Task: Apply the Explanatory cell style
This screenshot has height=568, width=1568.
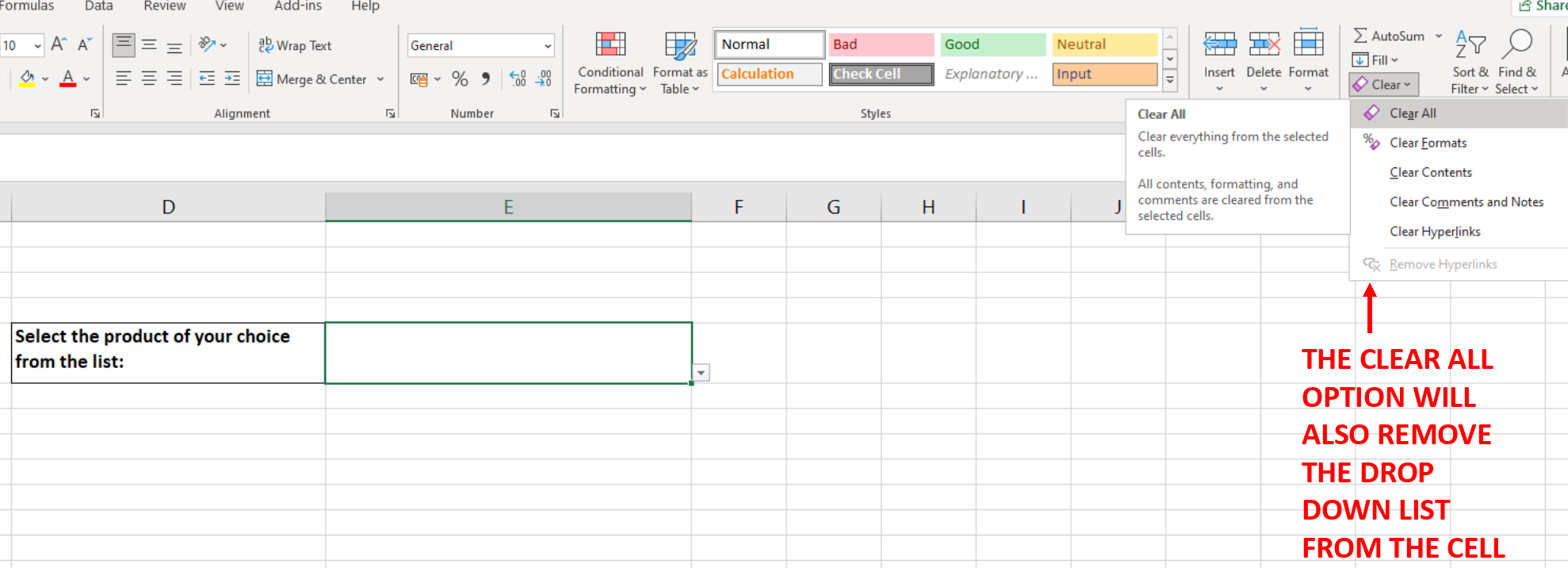Action: tap(993, 74)
